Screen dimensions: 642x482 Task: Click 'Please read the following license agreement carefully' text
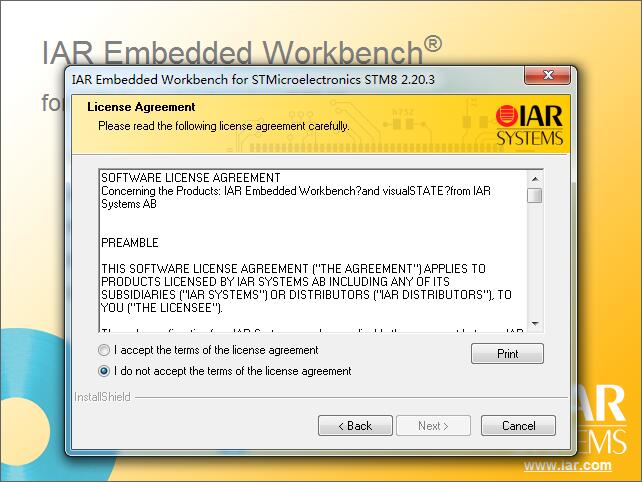tap(224, 126)
